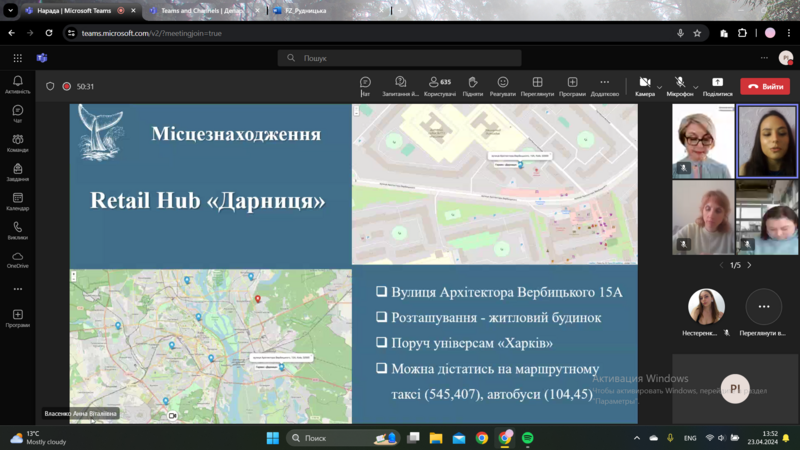
Task: Open meeting apps (Програми) in the toolbar
Action: pyautogui.click(x=572, y=86)
